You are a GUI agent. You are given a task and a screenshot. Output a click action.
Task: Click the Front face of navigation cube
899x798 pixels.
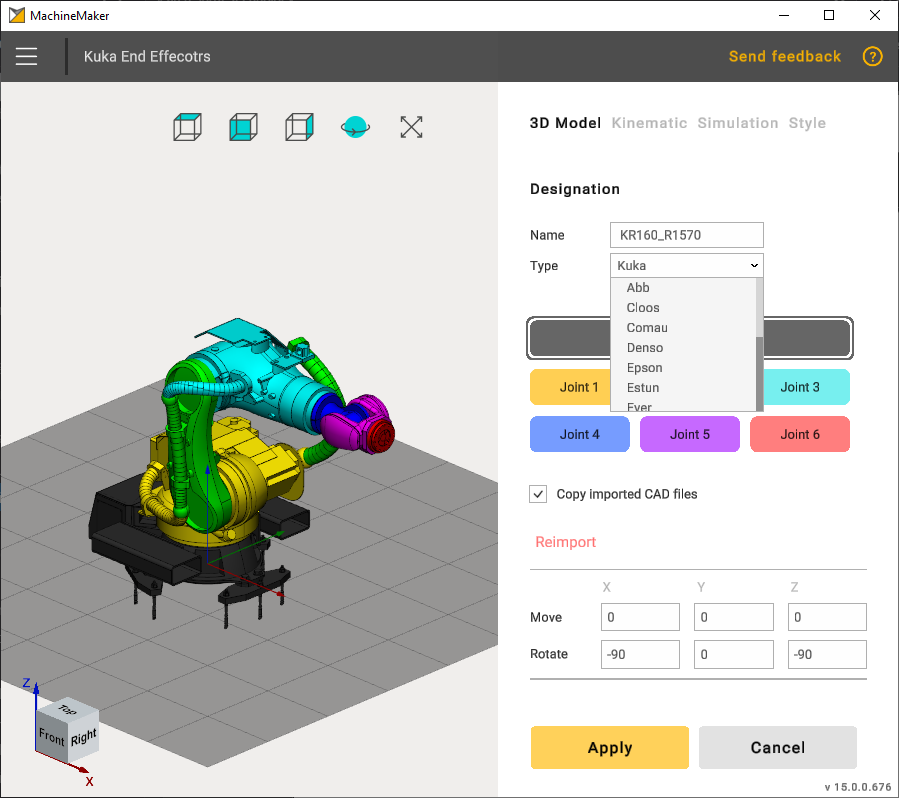tap(51, 739)
